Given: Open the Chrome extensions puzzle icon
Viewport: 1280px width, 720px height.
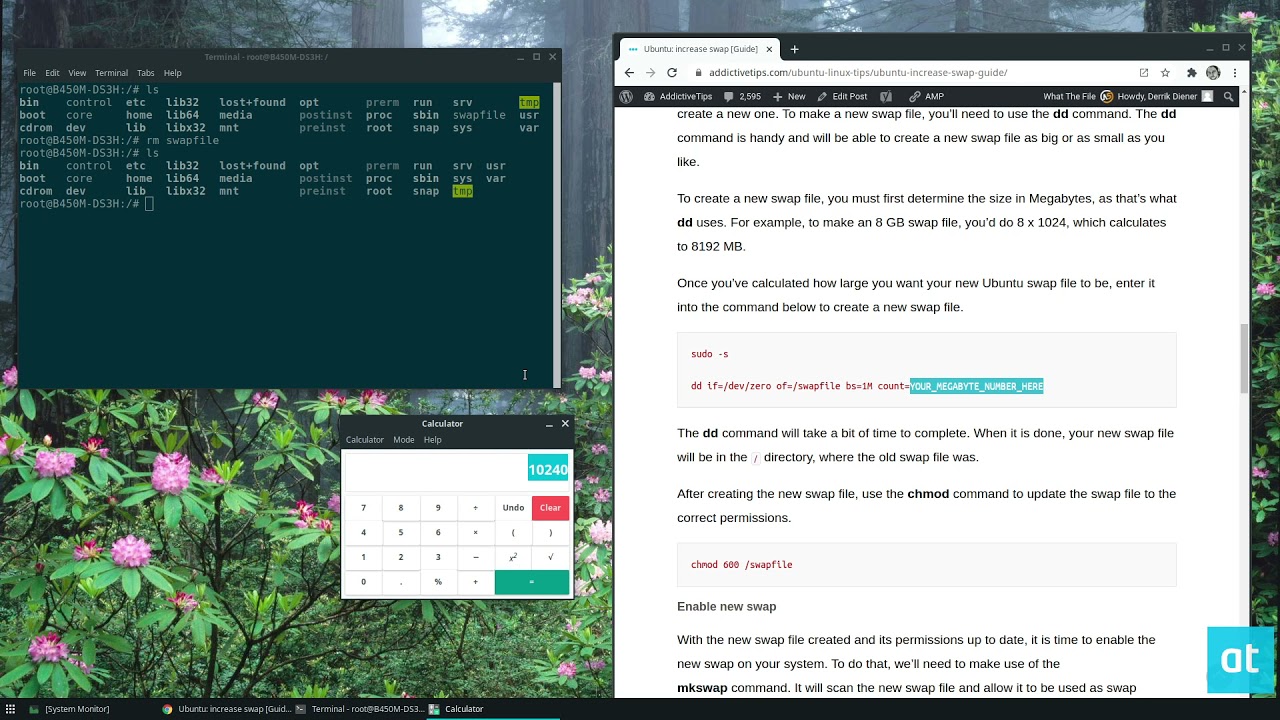Looking at the screenshot, I should pyautogui.click(x=1191, y=72).
